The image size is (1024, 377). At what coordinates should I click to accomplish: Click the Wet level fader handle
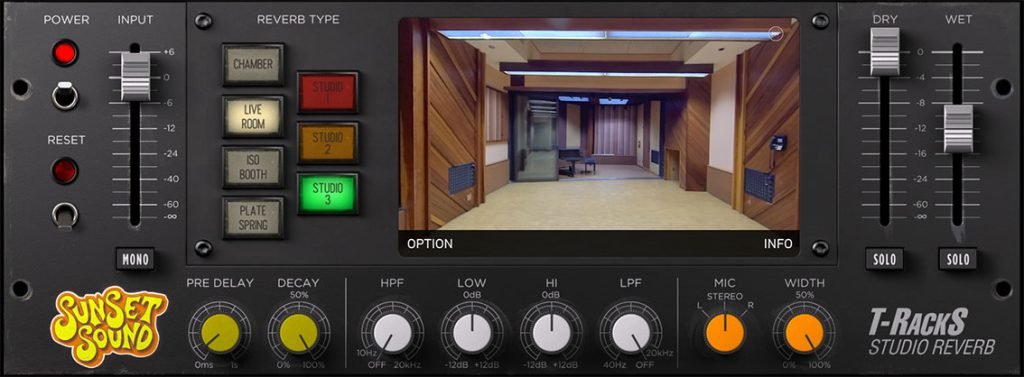click(958, 128)
